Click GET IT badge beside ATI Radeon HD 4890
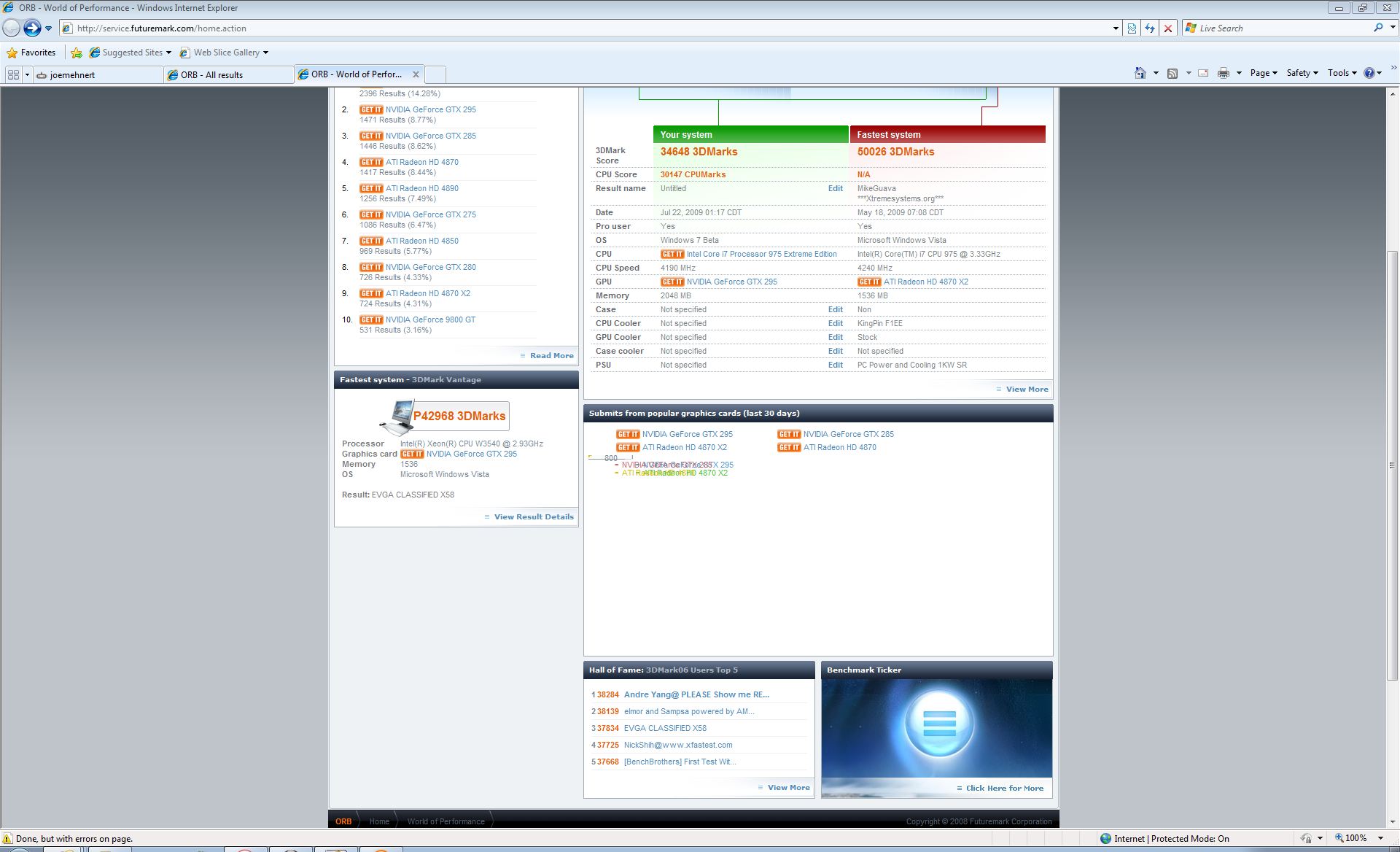This screenshot has width=1400, height=852. coord(371,188)
